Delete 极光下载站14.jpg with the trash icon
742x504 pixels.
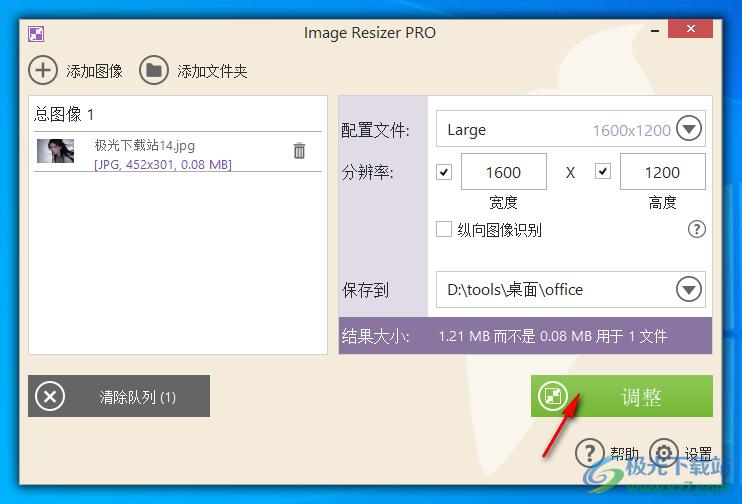[299, 151]
